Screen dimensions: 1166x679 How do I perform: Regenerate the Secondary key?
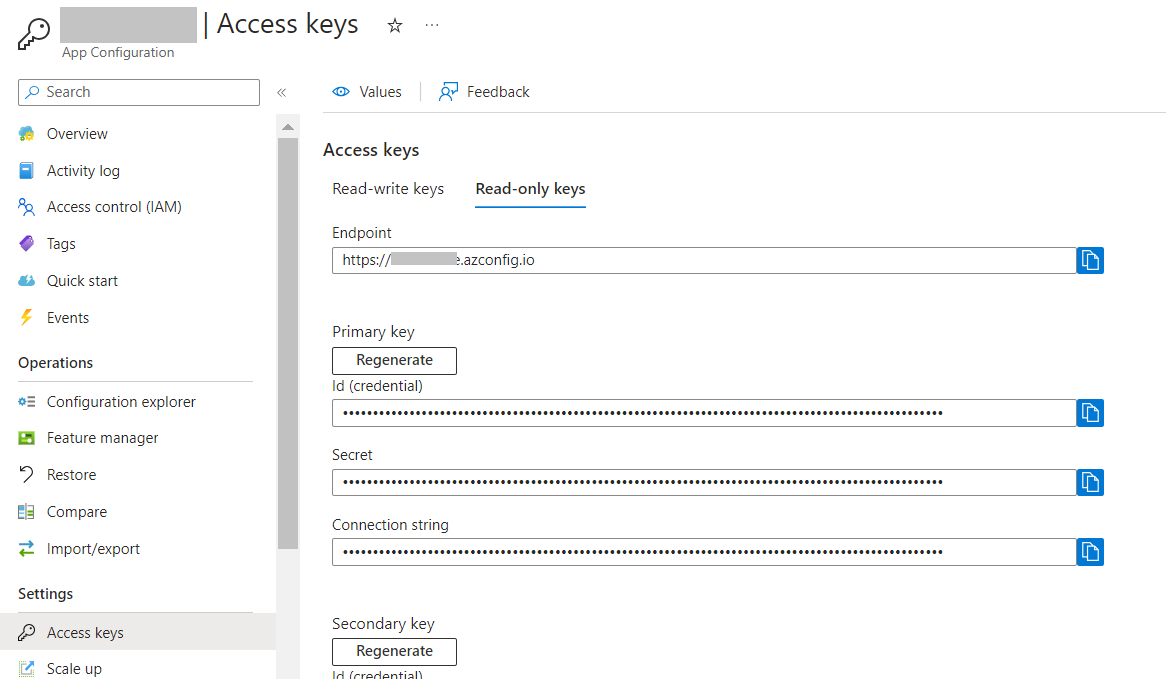(x=394, y=651)
